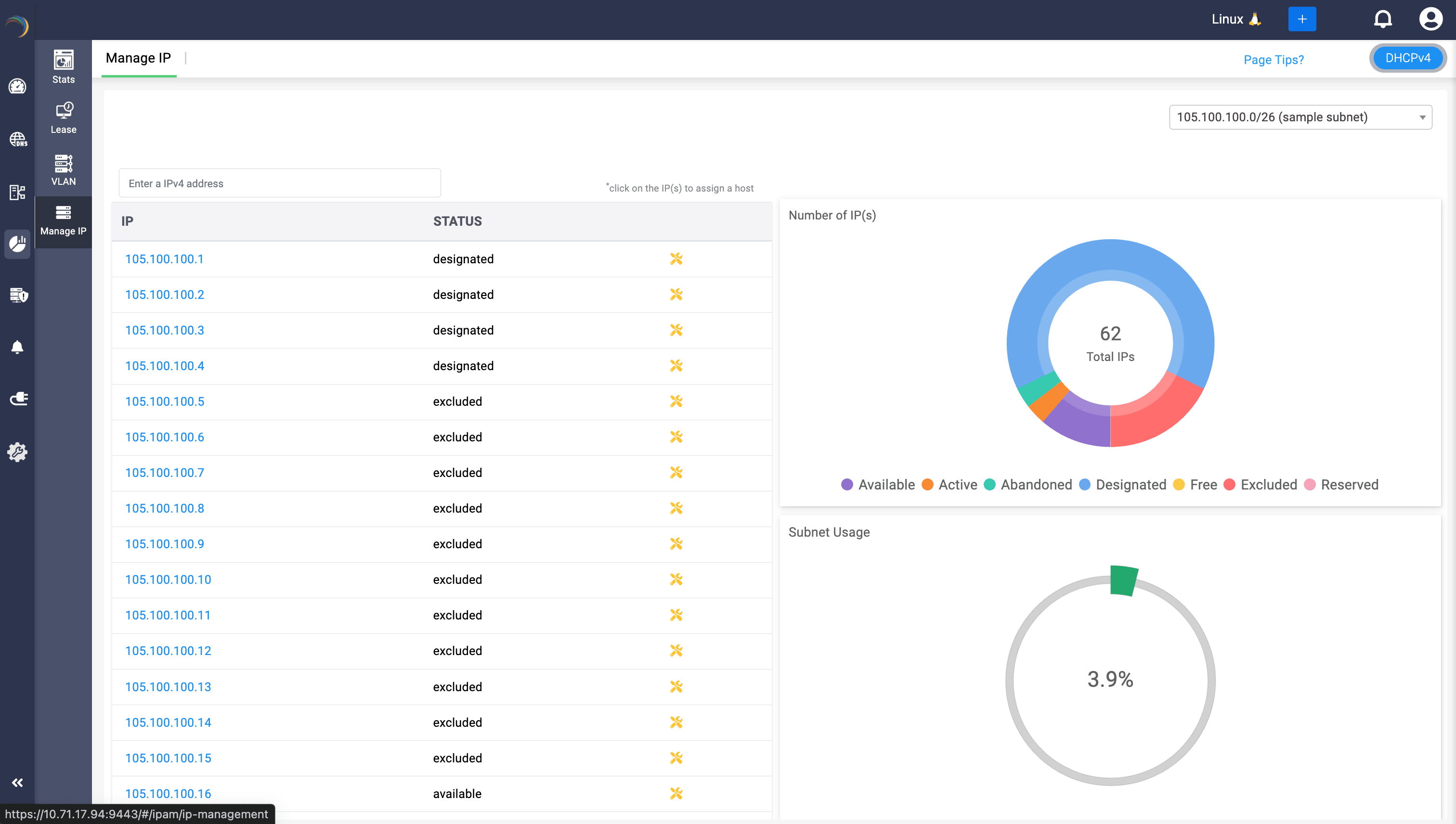This screenshot has width=1456, height=824.
Task: Select Manage IP in side menu
Action: [64, 221]
